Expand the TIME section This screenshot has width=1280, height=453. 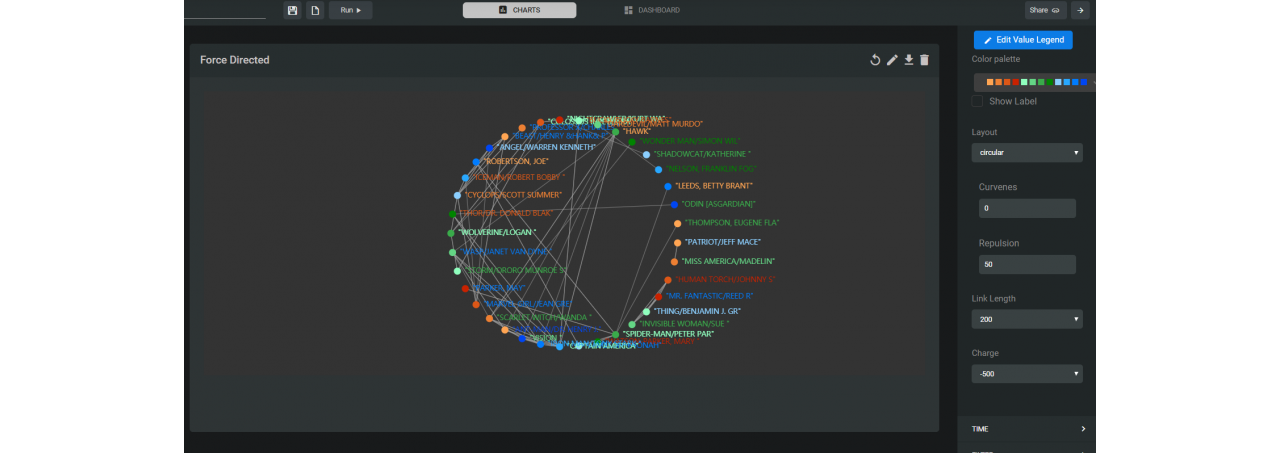(1026, 429)
